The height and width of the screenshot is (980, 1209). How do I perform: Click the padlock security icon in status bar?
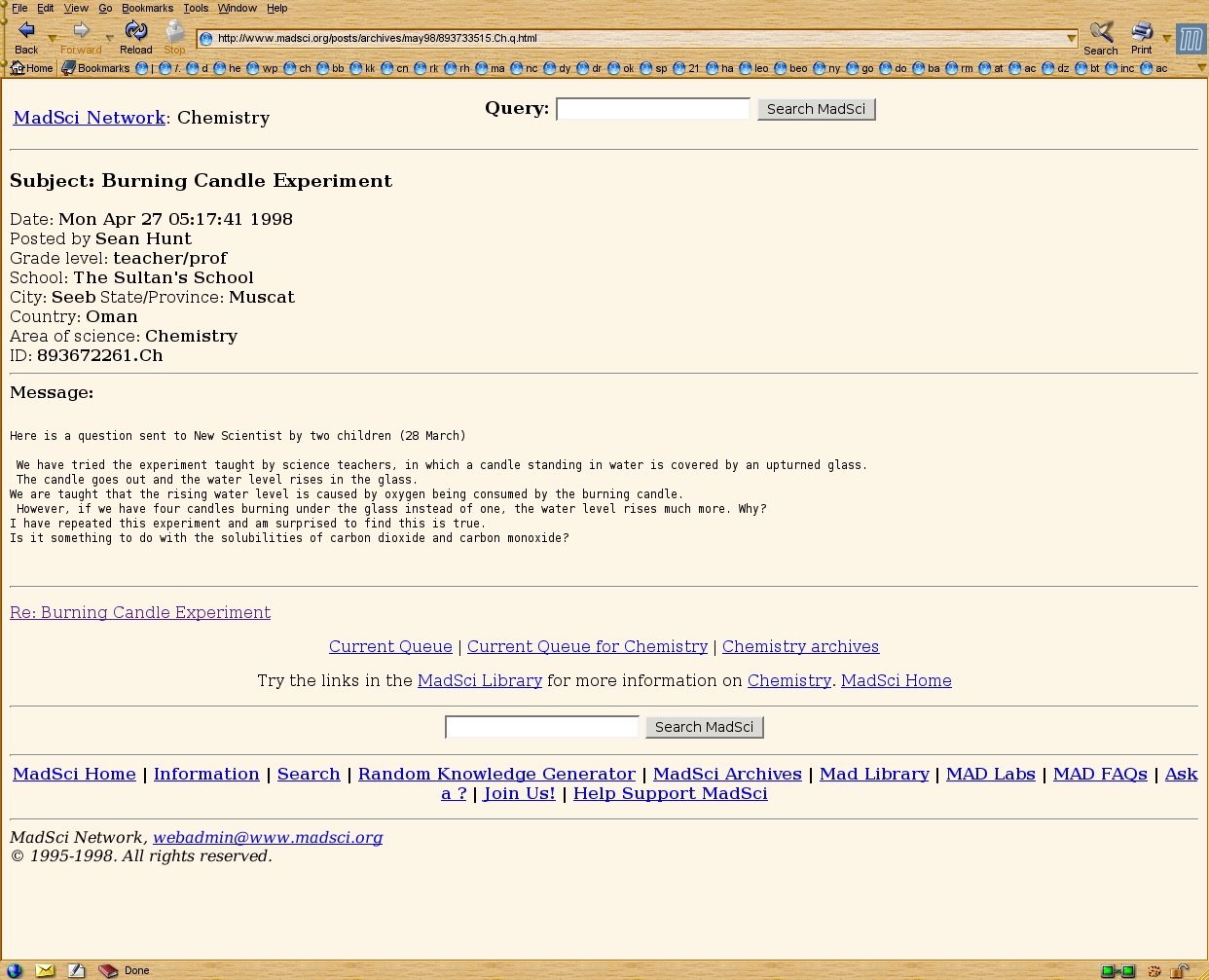pyautogui.click(x=1179, y=970)
